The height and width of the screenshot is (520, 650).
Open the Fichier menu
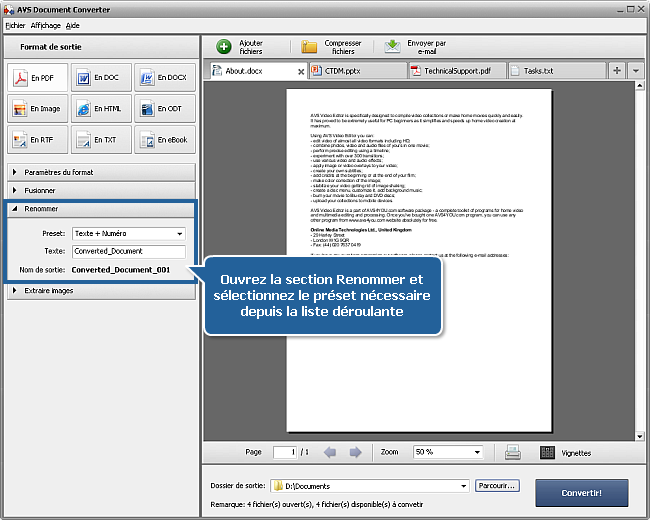(x=15, y=25)
